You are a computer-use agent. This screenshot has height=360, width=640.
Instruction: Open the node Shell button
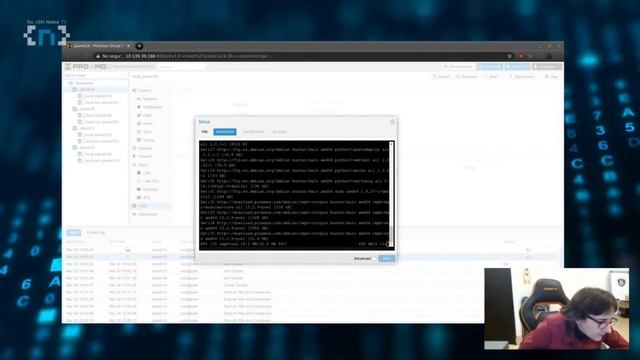[491, 76]
